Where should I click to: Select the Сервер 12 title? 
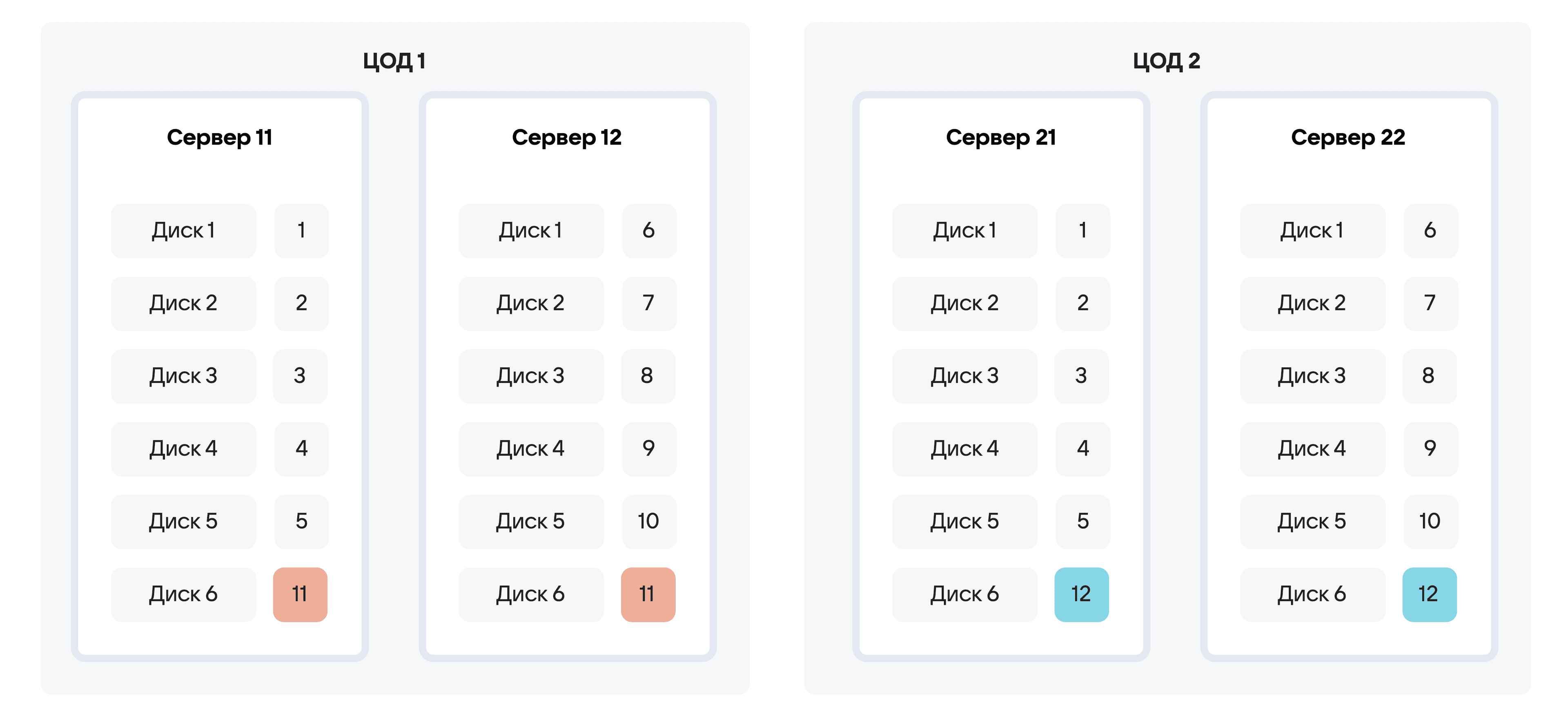(567, 138)
